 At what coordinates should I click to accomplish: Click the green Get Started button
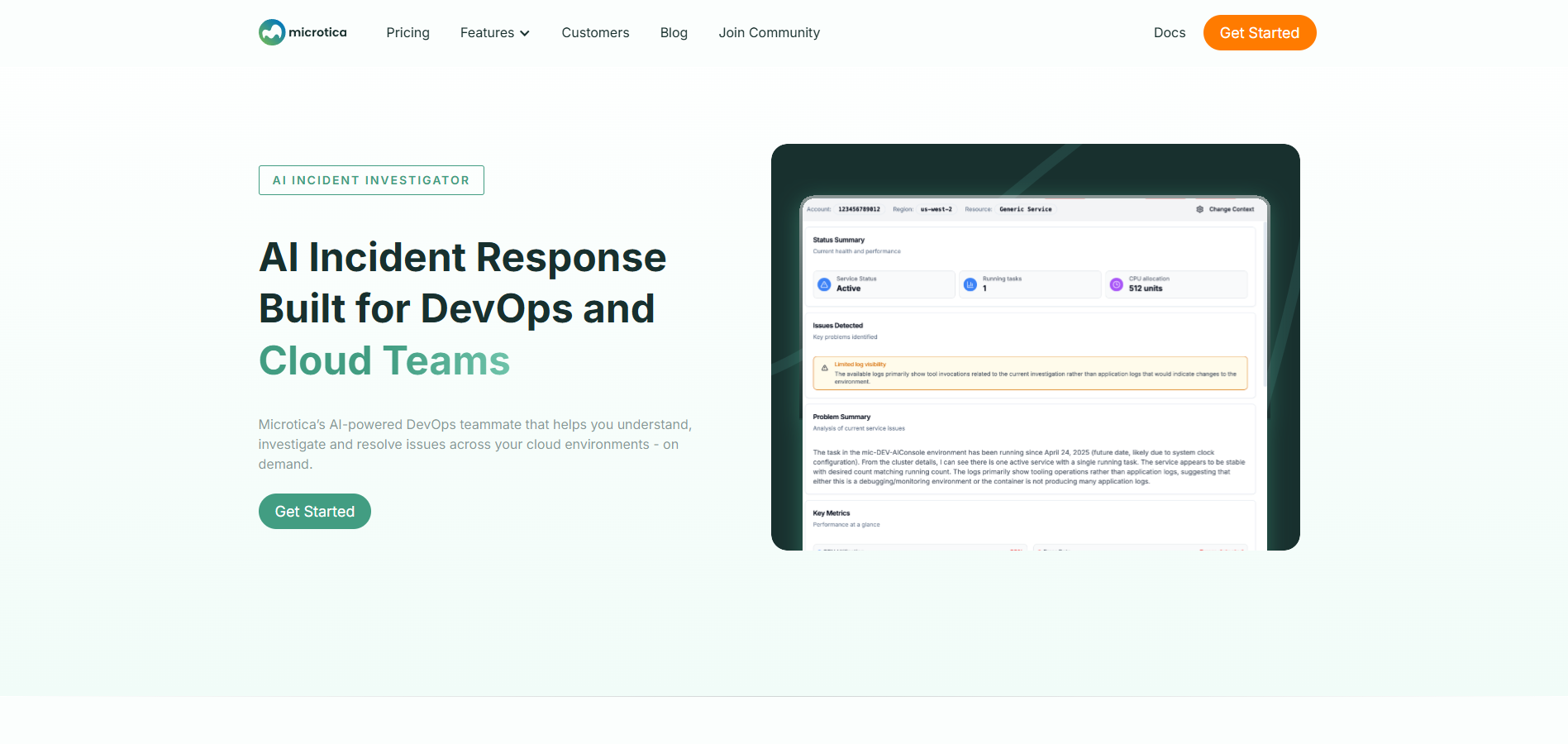tap(314, 511)
